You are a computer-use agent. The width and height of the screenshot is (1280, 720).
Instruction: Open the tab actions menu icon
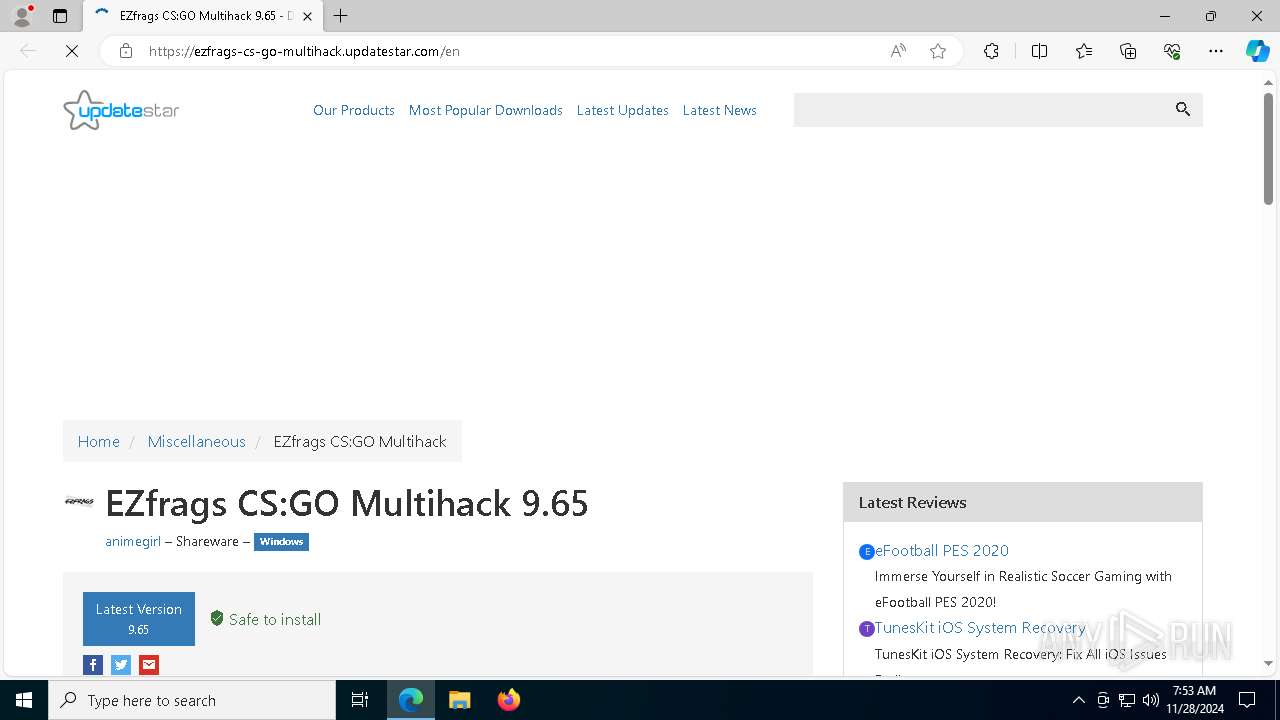60,16
